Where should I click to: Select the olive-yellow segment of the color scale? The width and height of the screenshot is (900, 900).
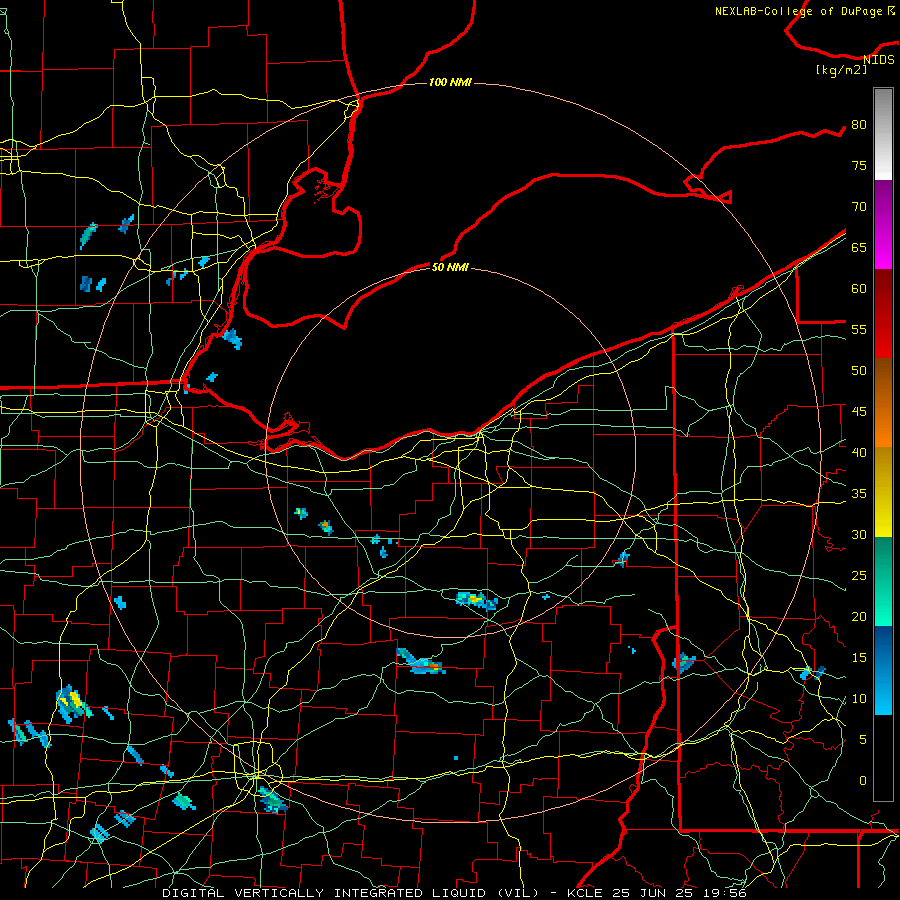click(883, 492)
